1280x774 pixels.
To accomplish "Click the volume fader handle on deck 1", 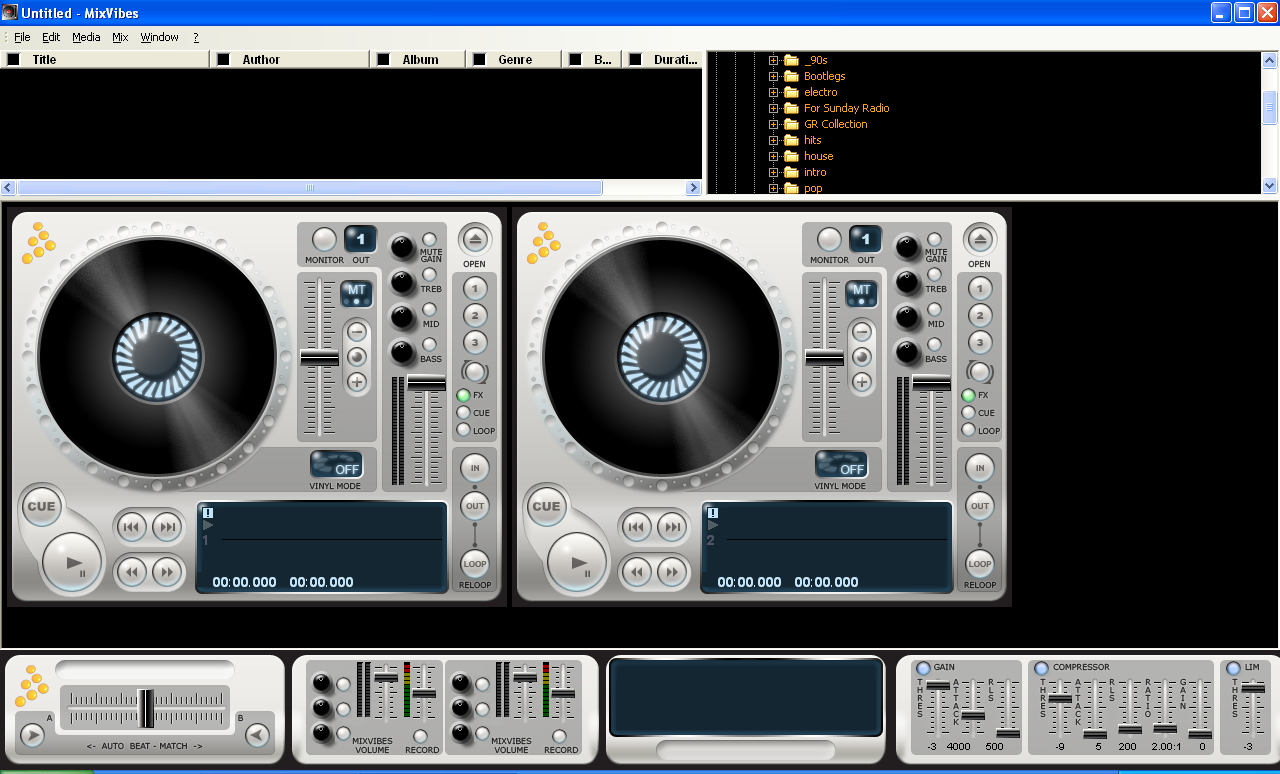I will [x=427, y=382].
